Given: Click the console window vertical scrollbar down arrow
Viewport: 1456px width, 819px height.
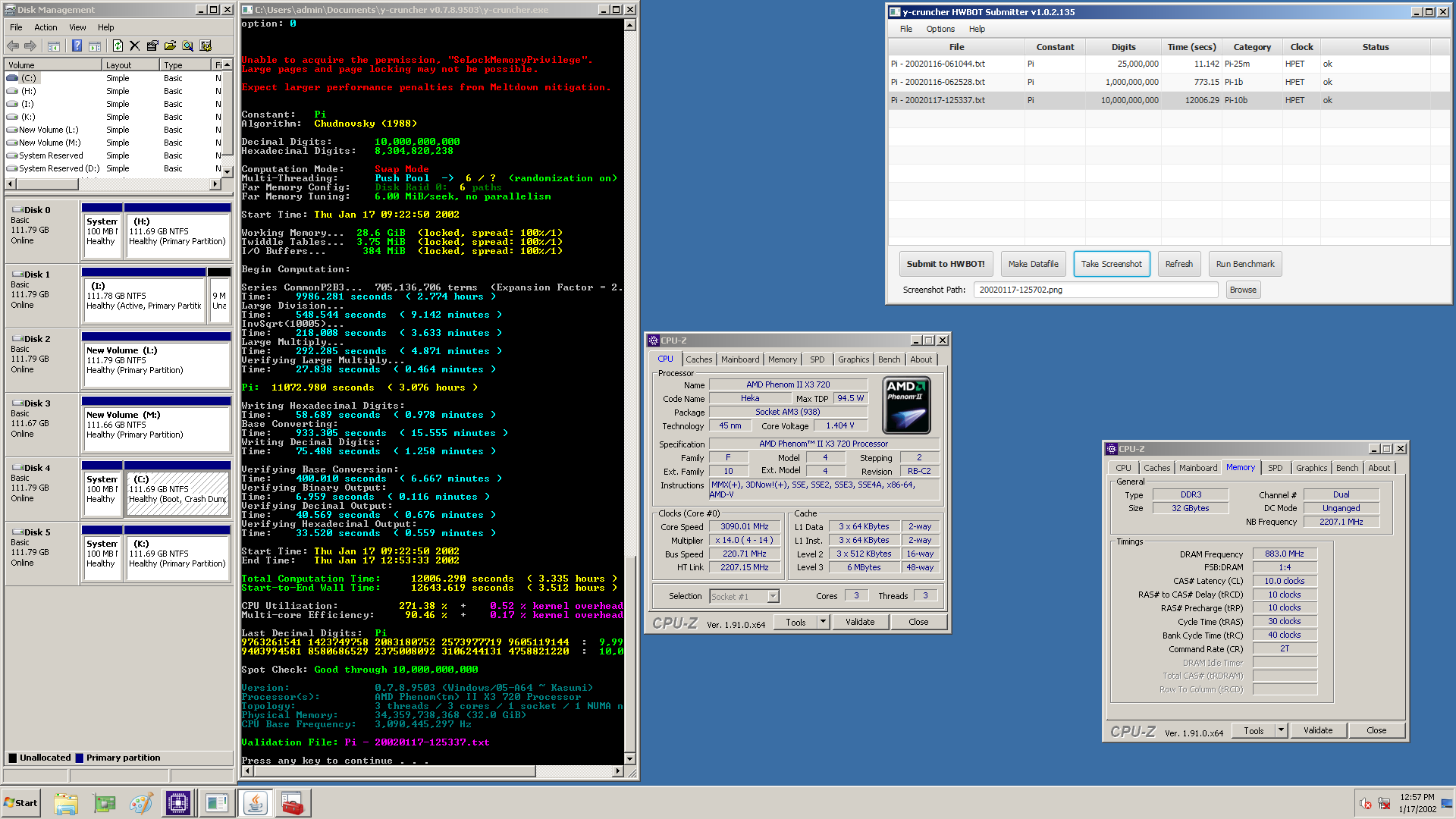Looking at the screenshot, I should pyautogui.click(x=629, y=759).
